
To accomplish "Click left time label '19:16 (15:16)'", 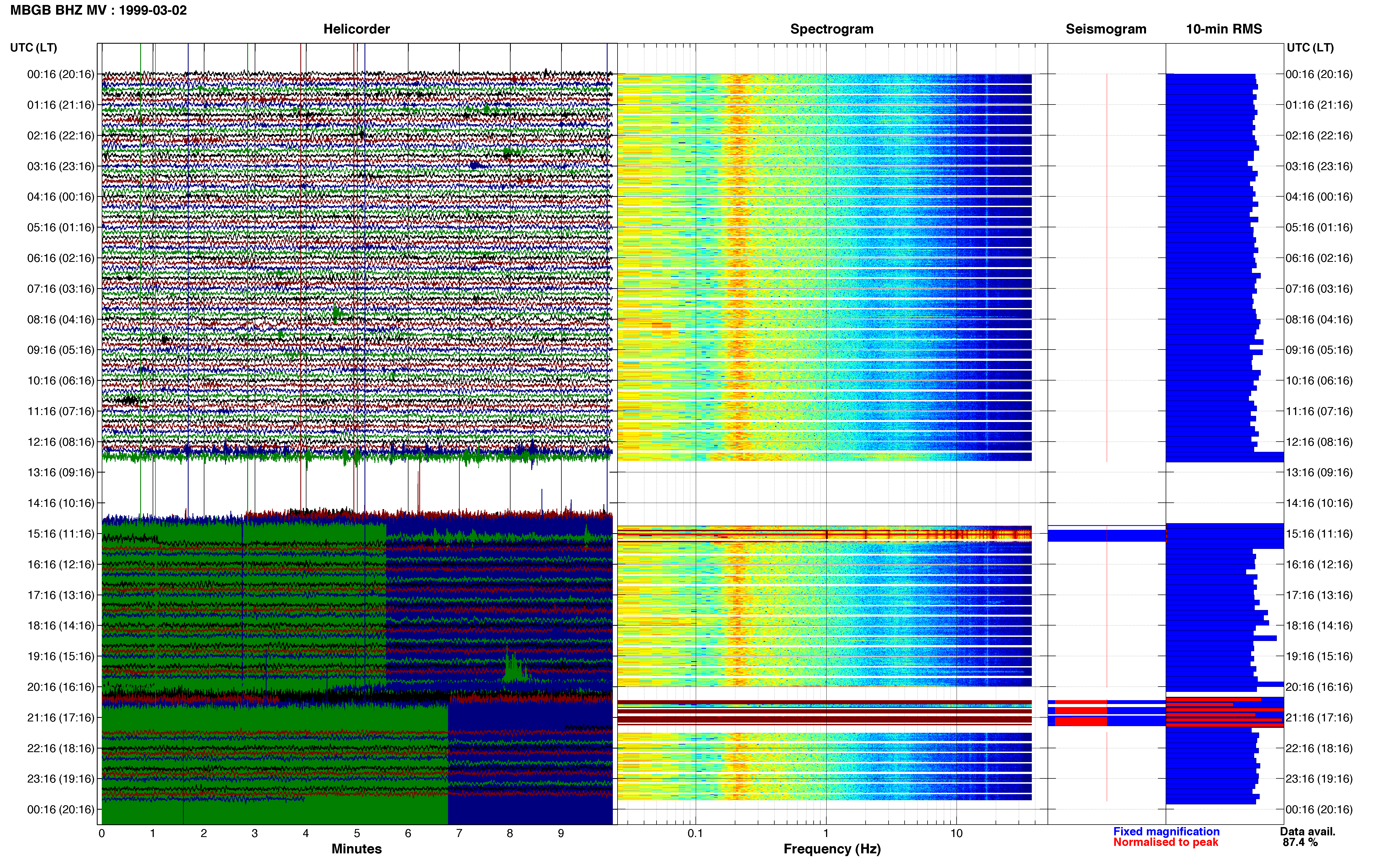I will click(x=60, y=656).
